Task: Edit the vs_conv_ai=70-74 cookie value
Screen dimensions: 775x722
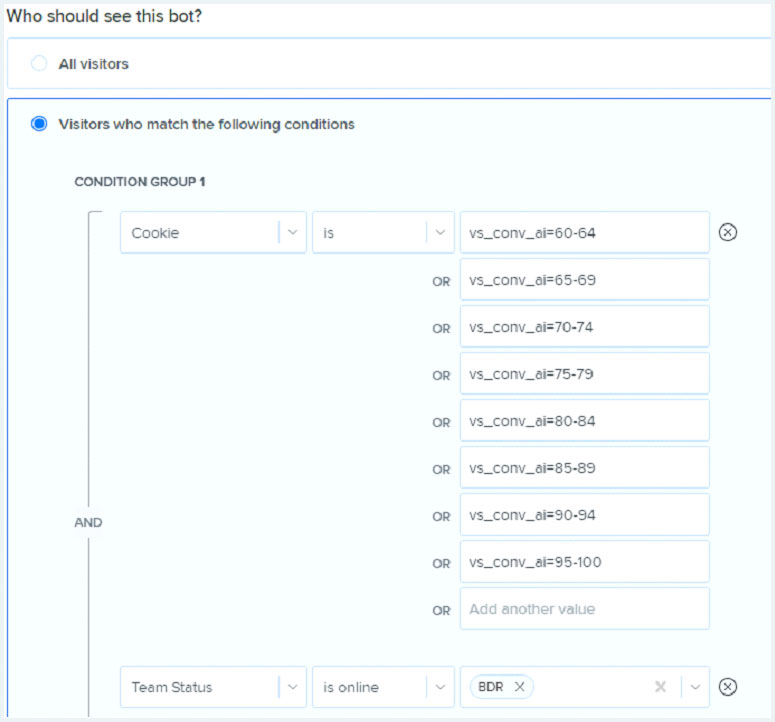Action: (584, 327)
